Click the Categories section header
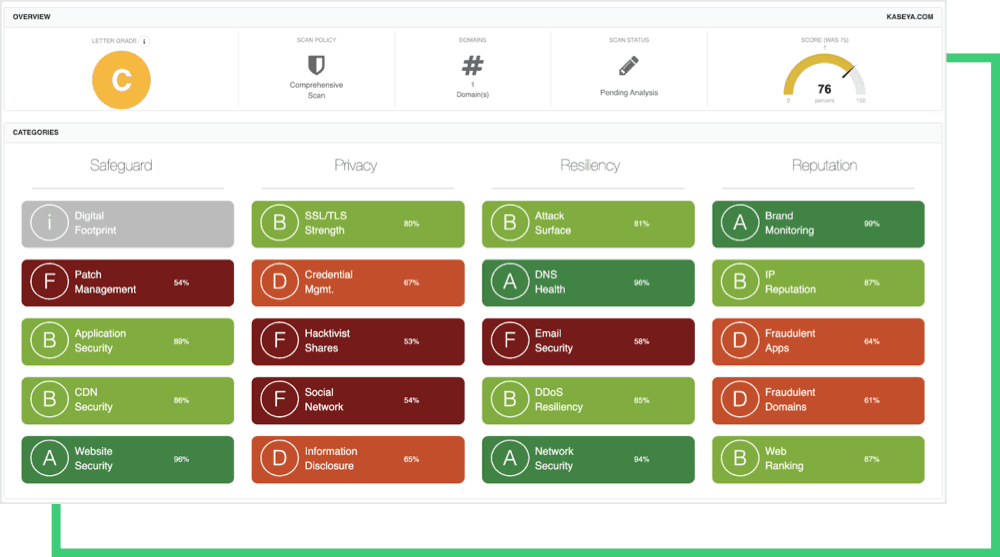Viewport: 1000px width, 557px height. pyautogui.click(x=36, y=132)
